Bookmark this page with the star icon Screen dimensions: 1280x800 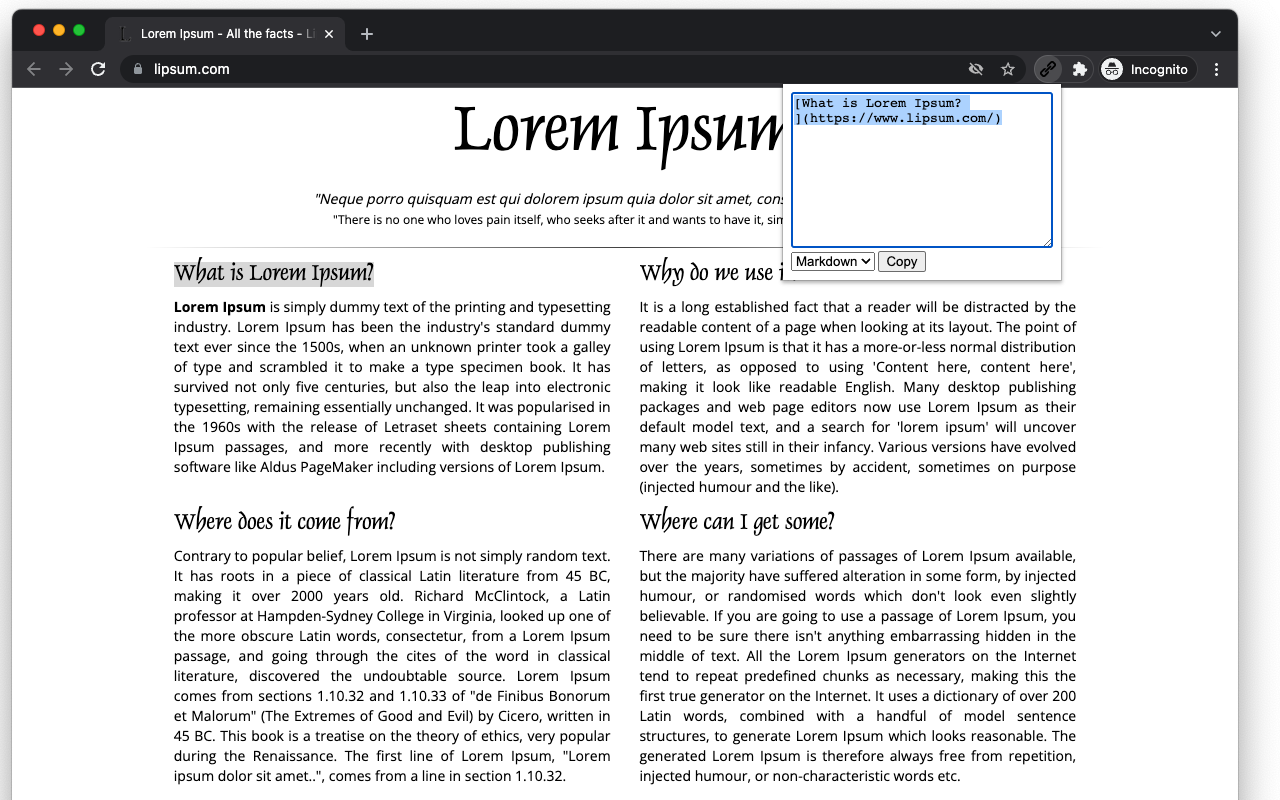click(1008, 69)
